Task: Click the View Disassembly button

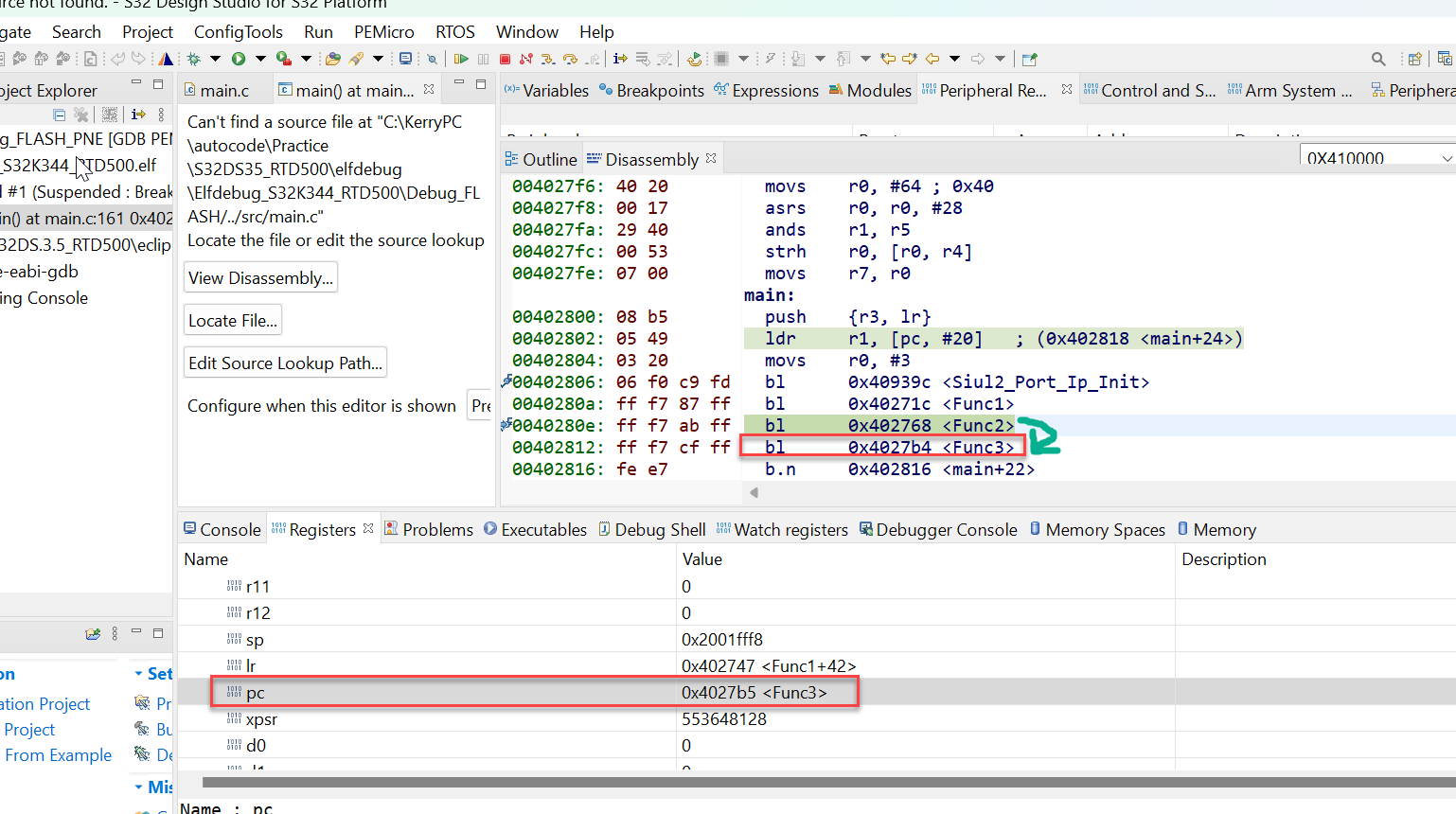Action: tap(260, 276)
